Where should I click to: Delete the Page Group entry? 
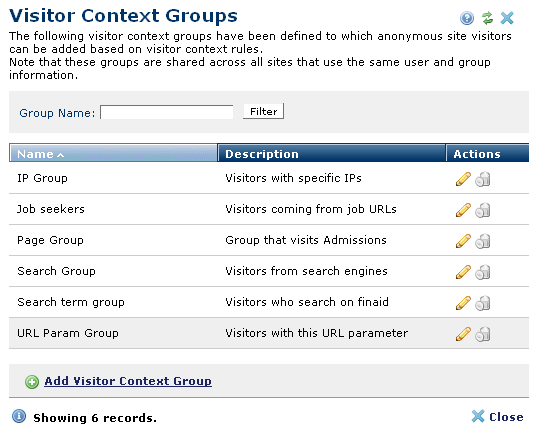pyautogui.click(x=483, y=241)
